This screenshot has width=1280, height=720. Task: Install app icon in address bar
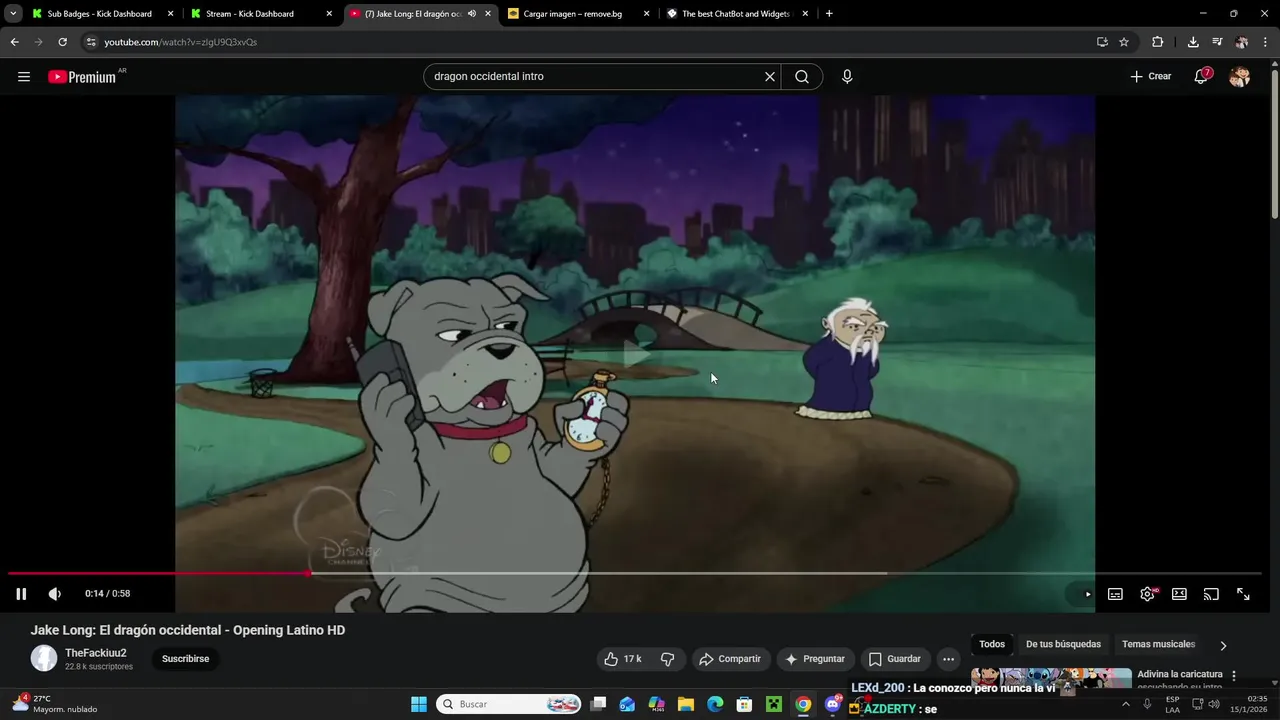pos(1102,42)
